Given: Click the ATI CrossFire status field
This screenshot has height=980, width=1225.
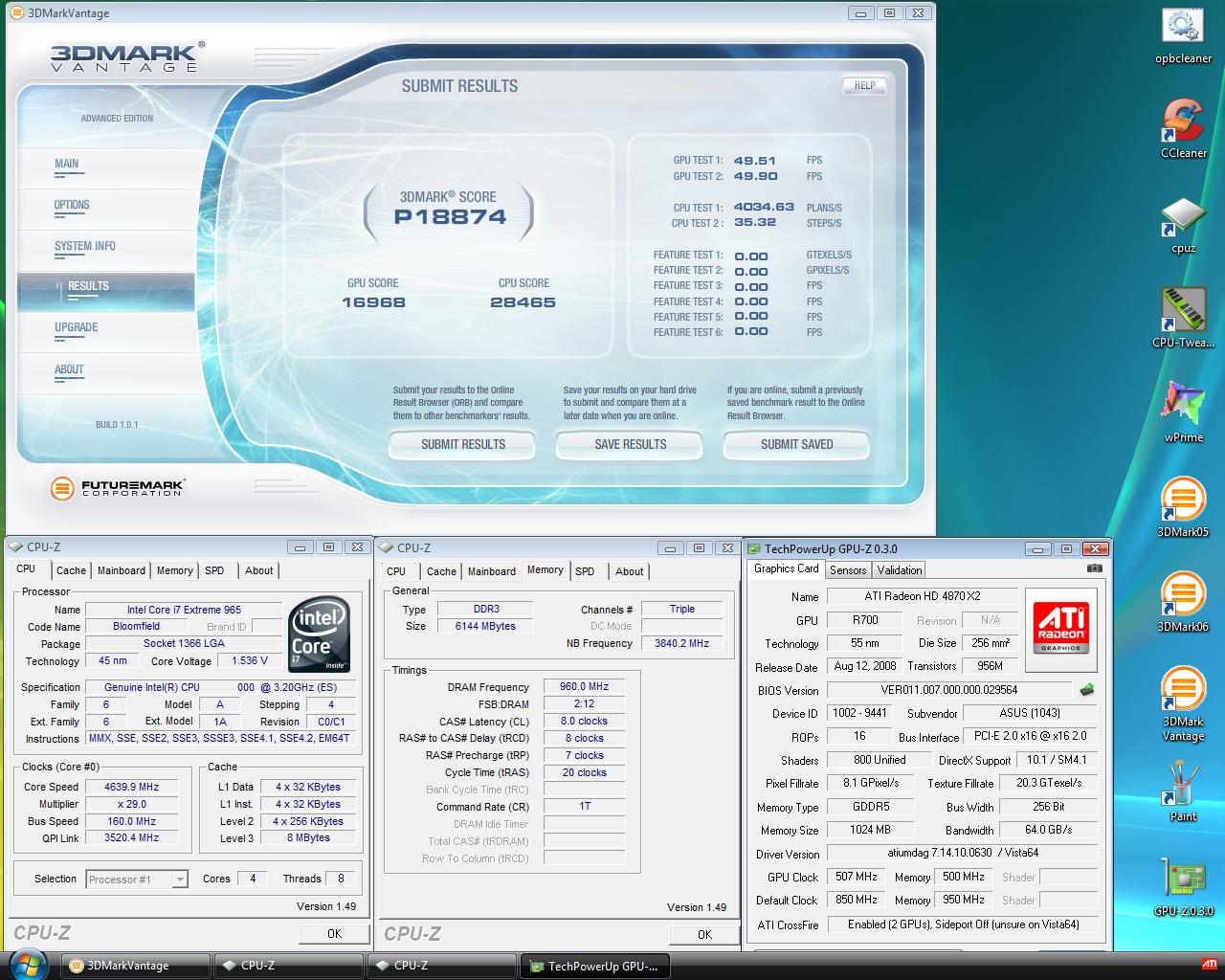Looking at the screenshot, I should [x=962, y=924].
